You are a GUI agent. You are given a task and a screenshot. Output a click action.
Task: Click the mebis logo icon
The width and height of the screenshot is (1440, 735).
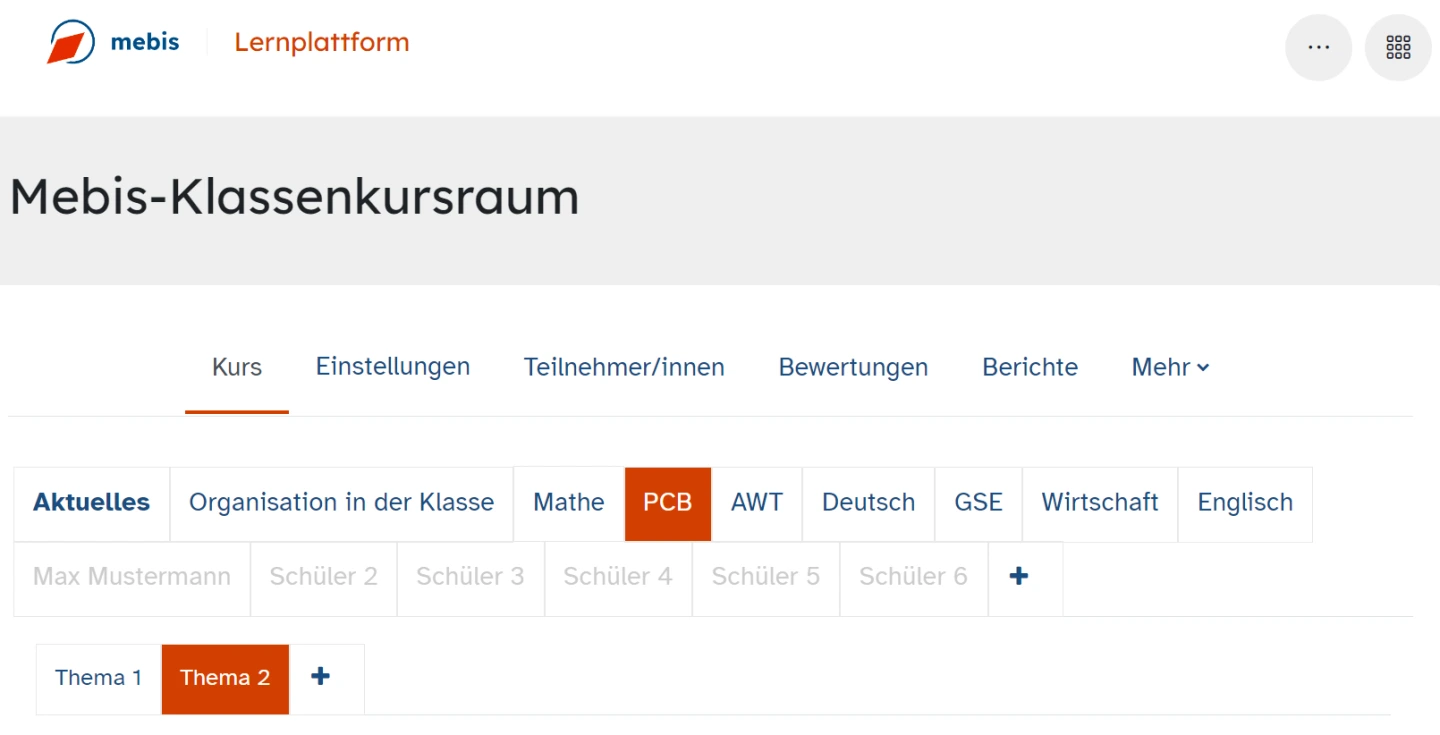[71, 43]
